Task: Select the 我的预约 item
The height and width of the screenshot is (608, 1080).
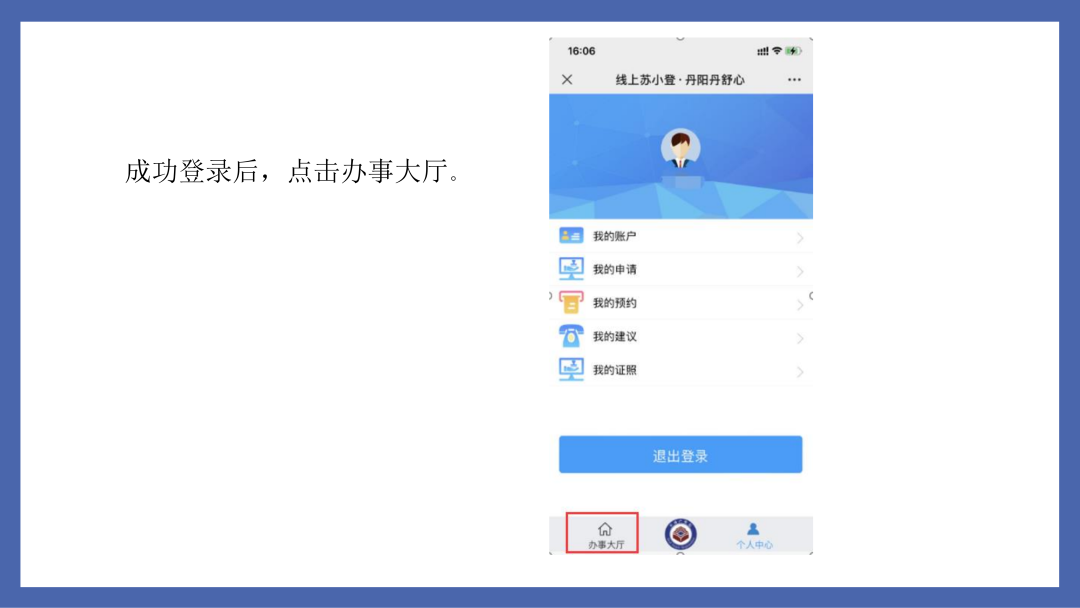Action: click(681, 303)
